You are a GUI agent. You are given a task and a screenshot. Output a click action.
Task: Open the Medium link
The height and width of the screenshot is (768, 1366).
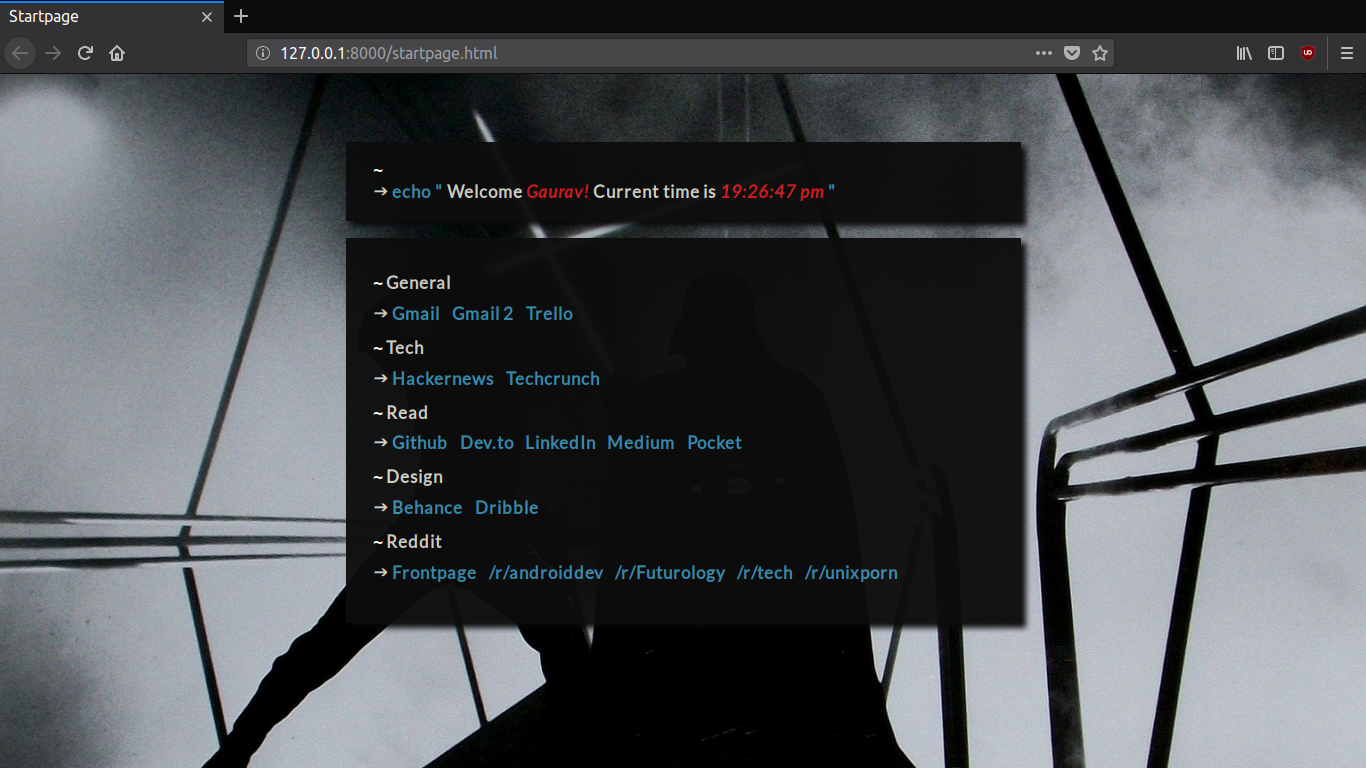tap(641, 442)
